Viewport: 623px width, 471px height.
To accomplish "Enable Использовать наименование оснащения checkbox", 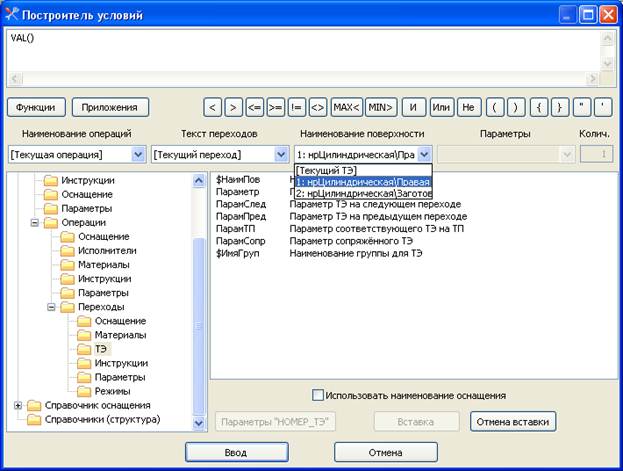I will click(317, 395).
